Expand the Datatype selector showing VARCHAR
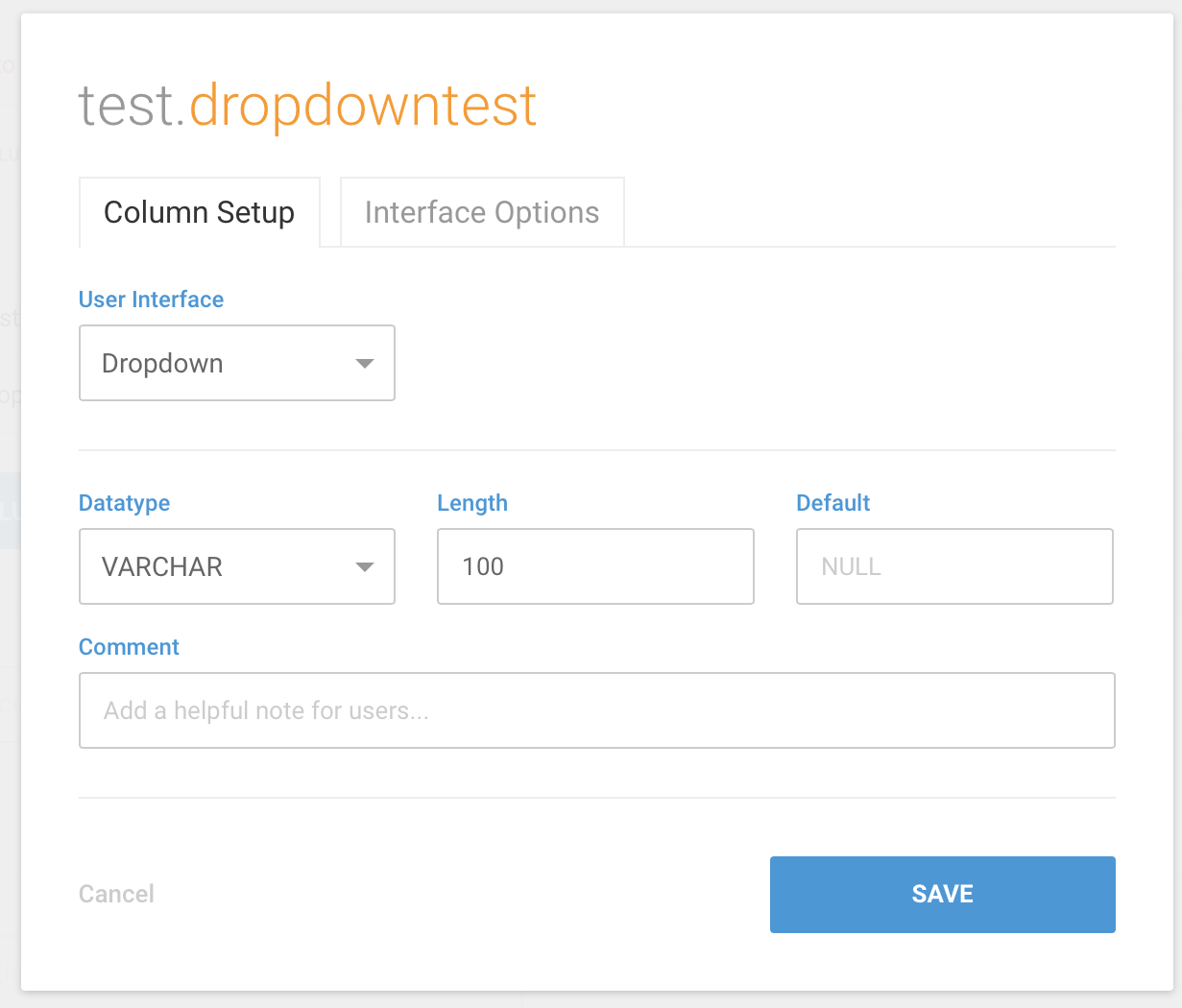1182x1008 pixels. 236,566
